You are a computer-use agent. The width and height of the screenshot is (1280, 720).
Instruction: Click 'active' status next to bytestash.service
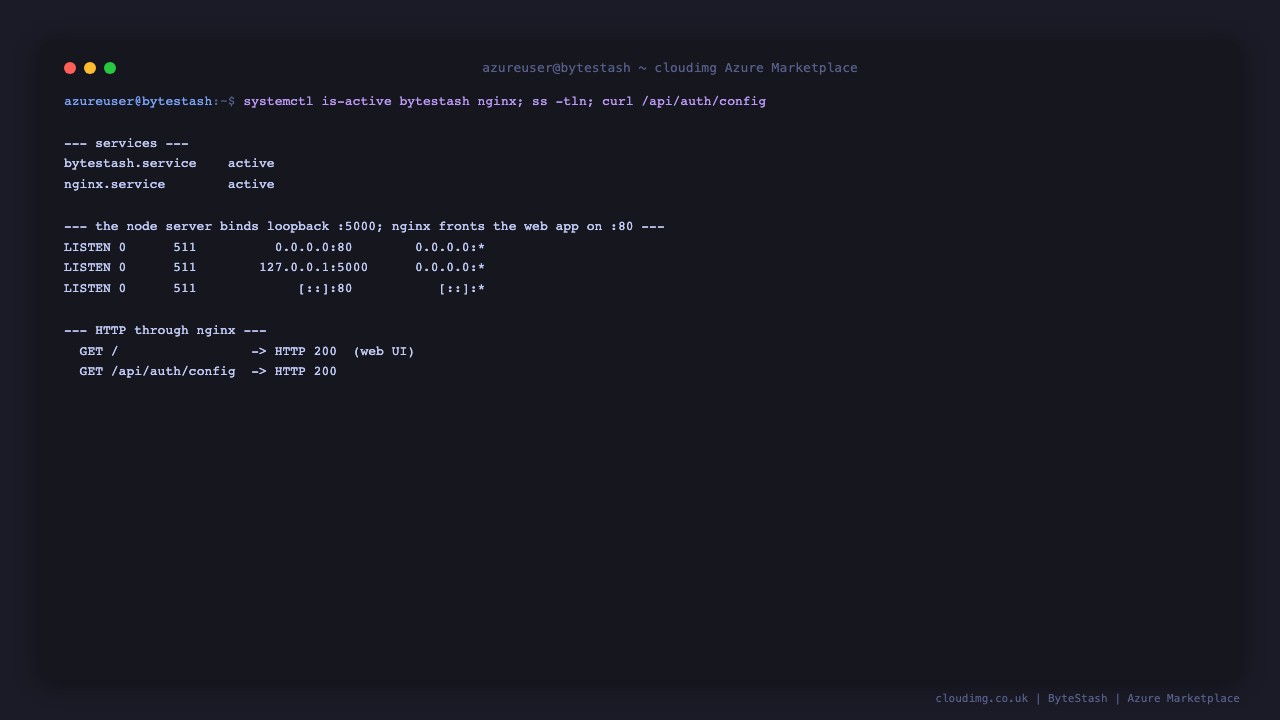tap(251, 163)
